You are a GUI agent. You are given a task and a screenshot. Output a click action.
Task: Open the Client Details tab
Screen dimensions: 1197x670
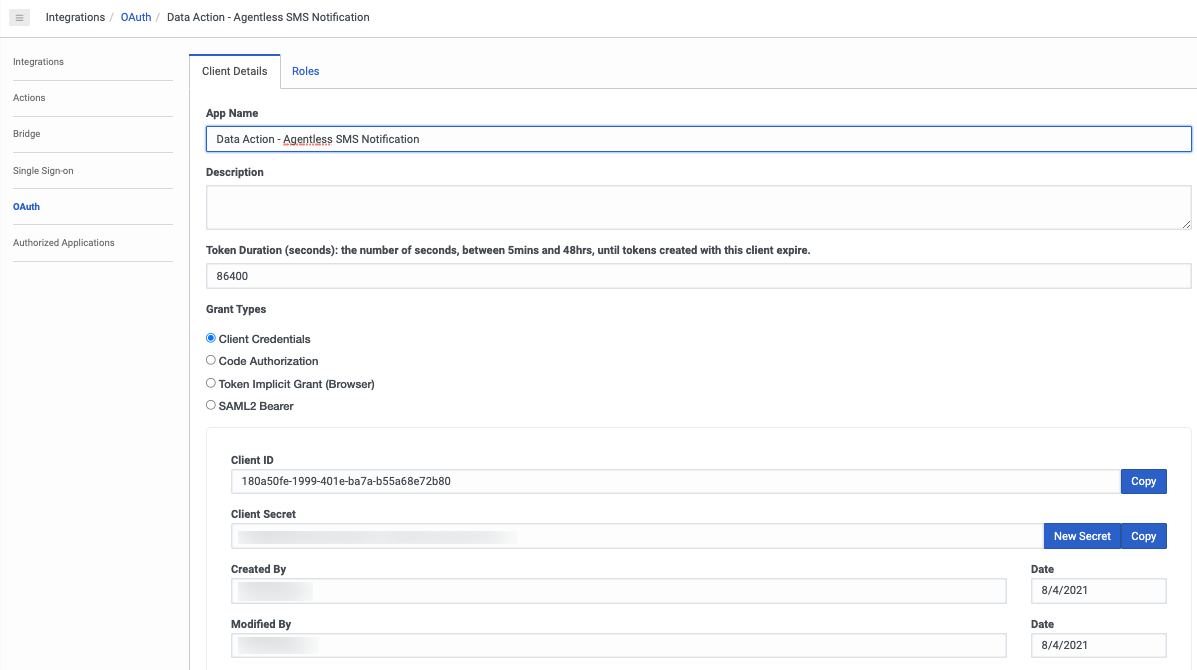[x=234, y=71]
